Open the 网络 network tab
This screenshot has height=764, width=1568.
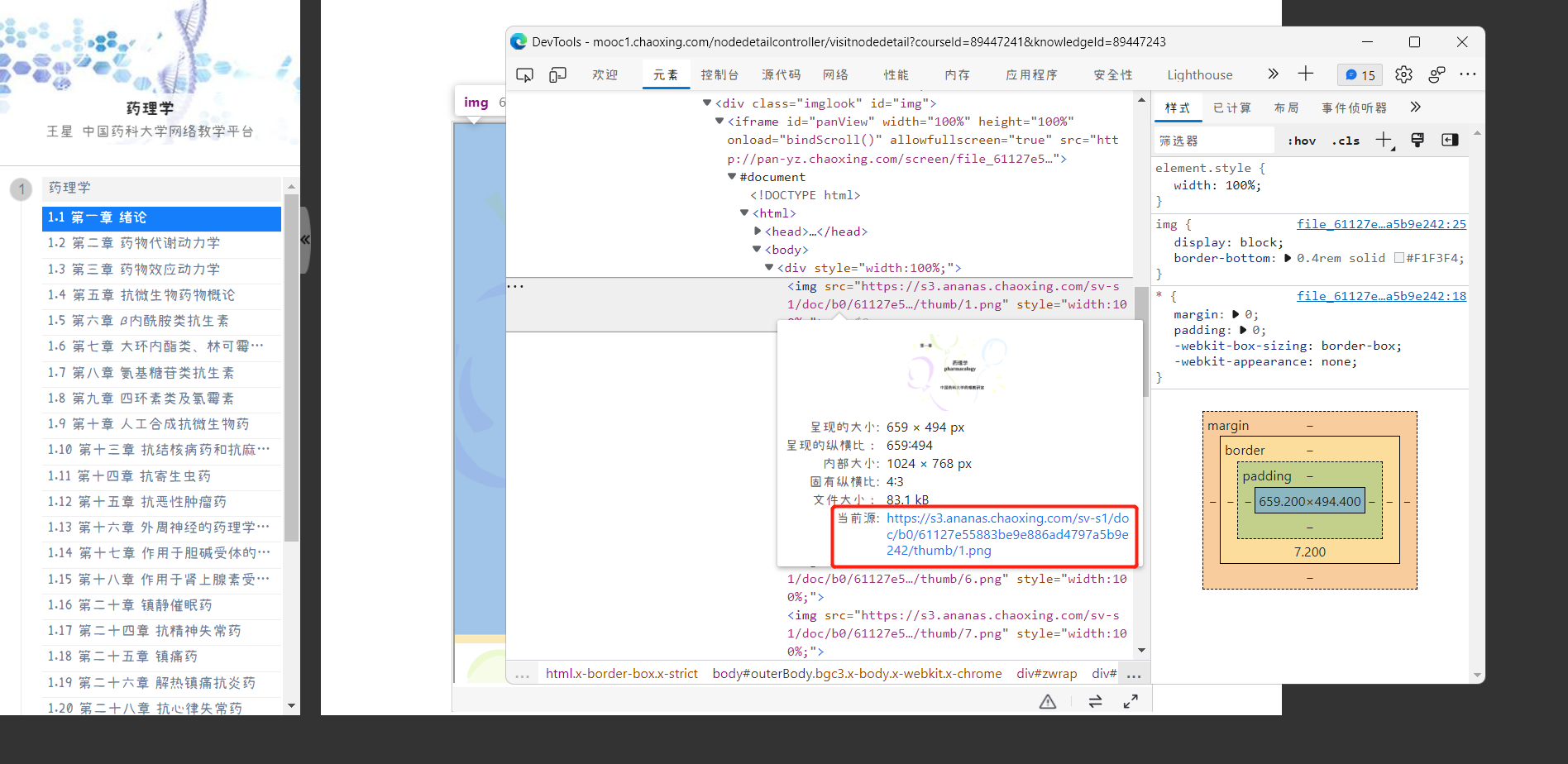pyautogui.click(x=835, y=74)
